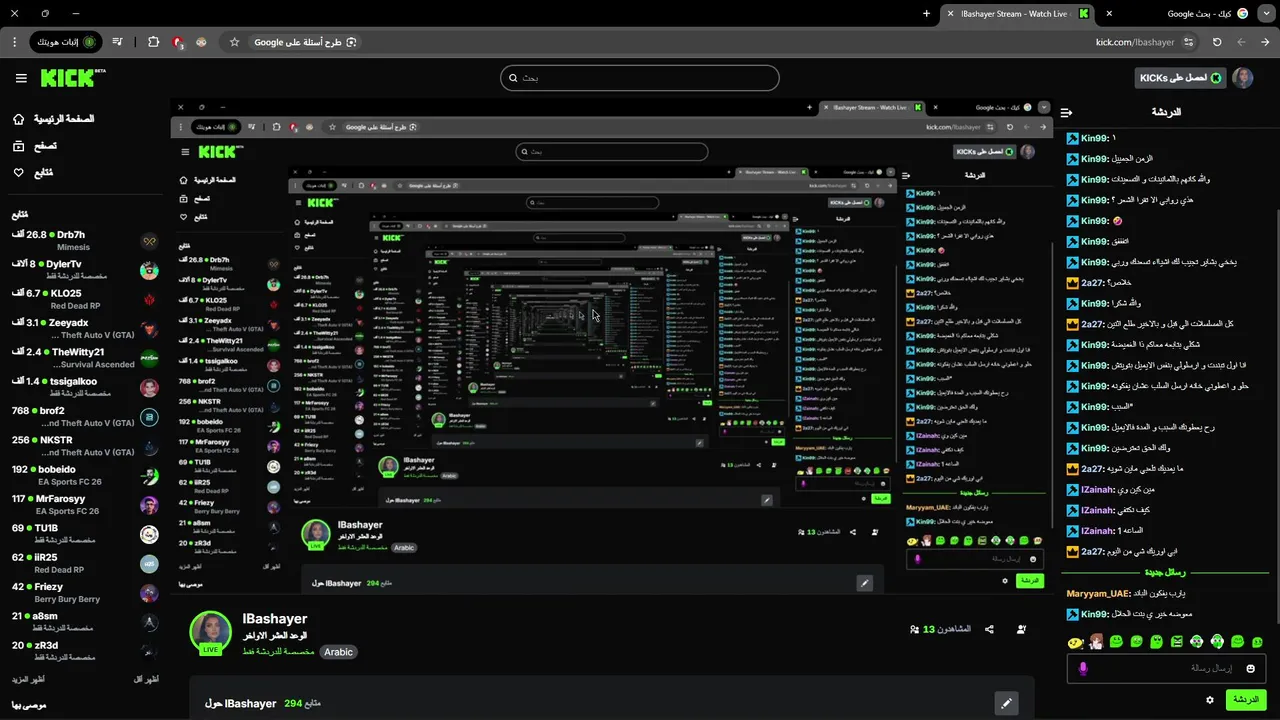The width and height of the screenshot is (1280, 720).
Task: Open NKSTR channel in sidebar
Action: pos(86,446)
